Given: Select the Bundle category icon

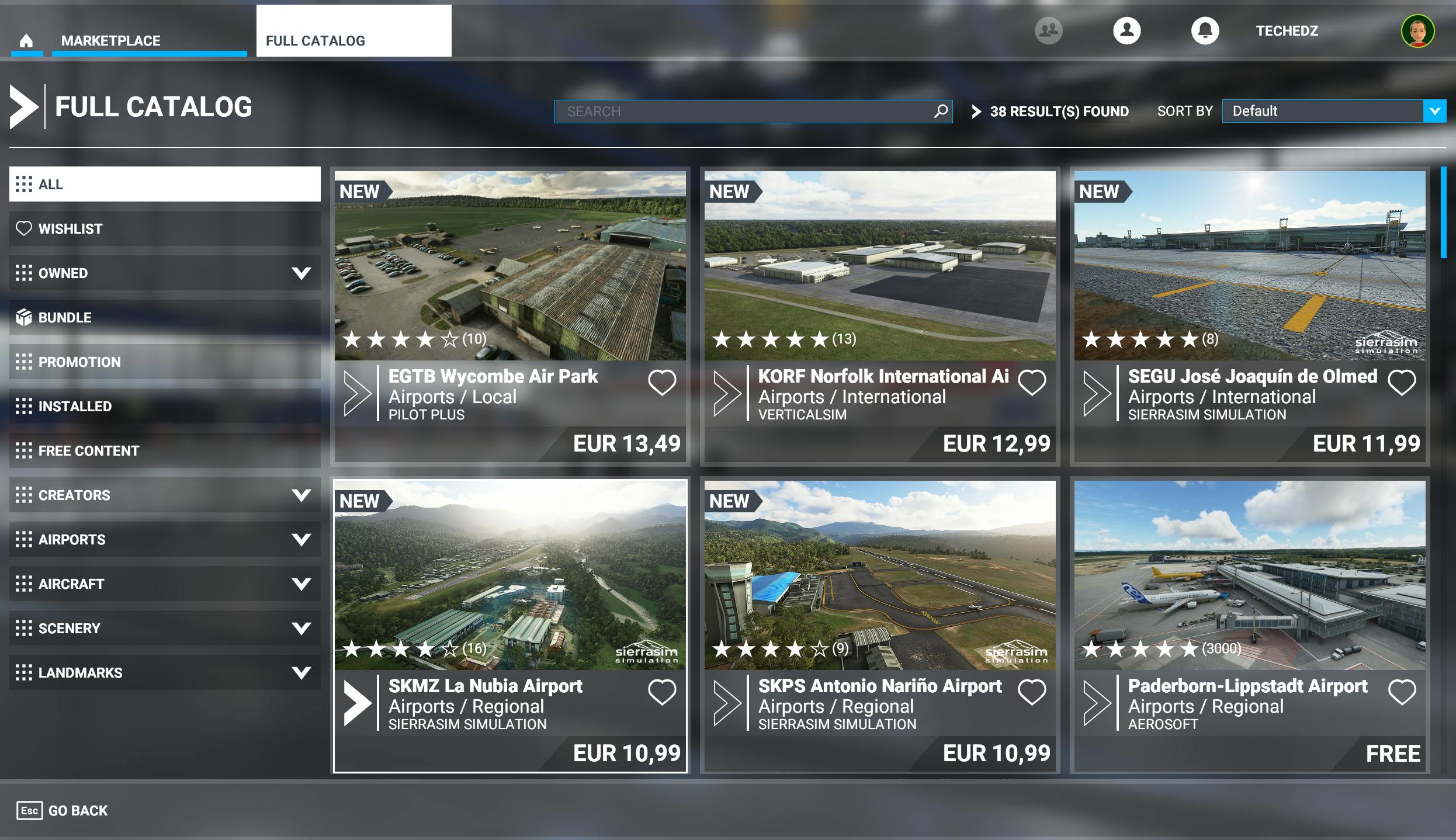Looking at the screenshot, I should (x=24, y=317).
